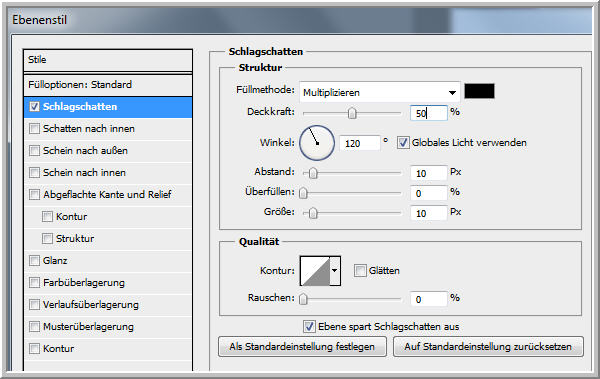This screenshot has height=379, width=600.
Task: Click Auf Standardeinstellung zurücksetzen button
Action: [x=488, y=346]
